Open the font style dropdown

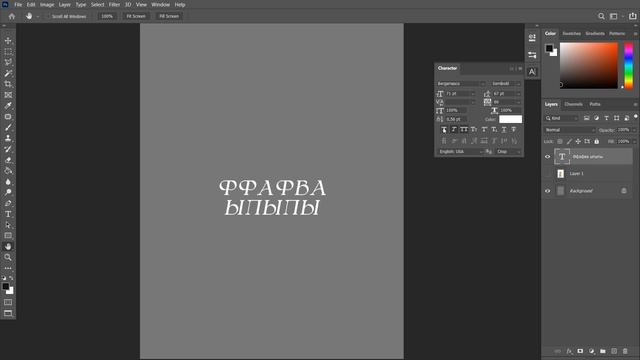click(506, 84)
